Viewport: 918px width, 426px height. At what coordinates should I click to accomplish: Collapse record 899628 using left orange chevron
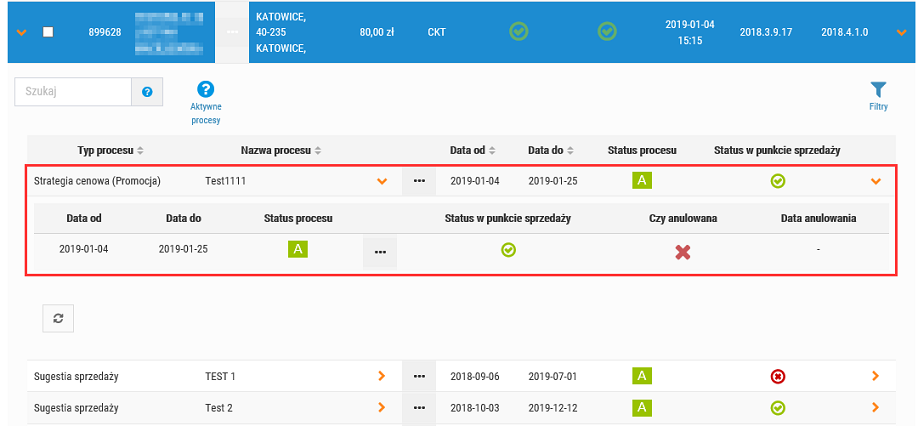pyautogui.click(x=22, y=32)
